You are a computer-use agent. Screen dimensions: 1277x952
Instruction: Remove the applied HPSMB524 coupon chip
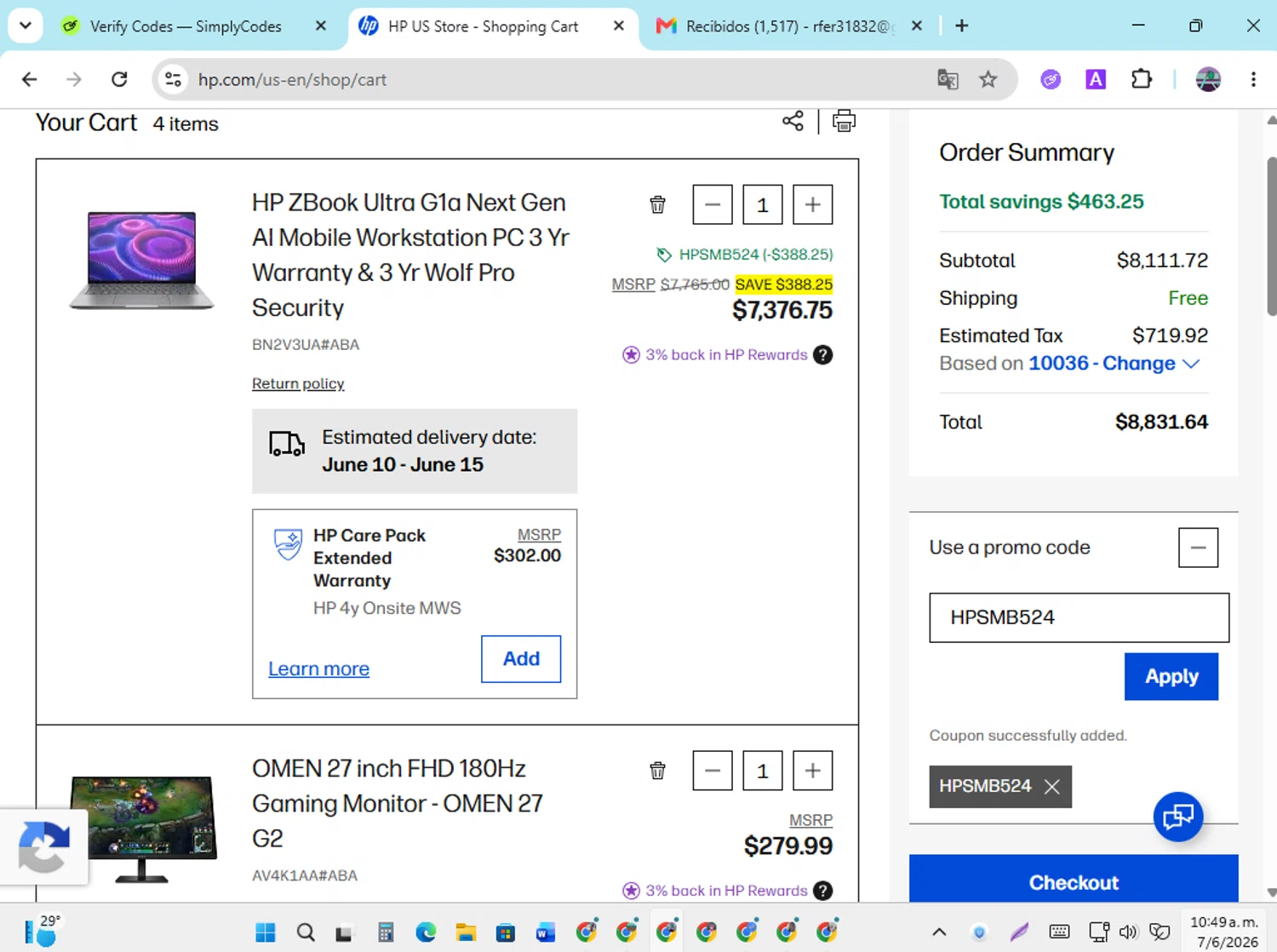1052,787
